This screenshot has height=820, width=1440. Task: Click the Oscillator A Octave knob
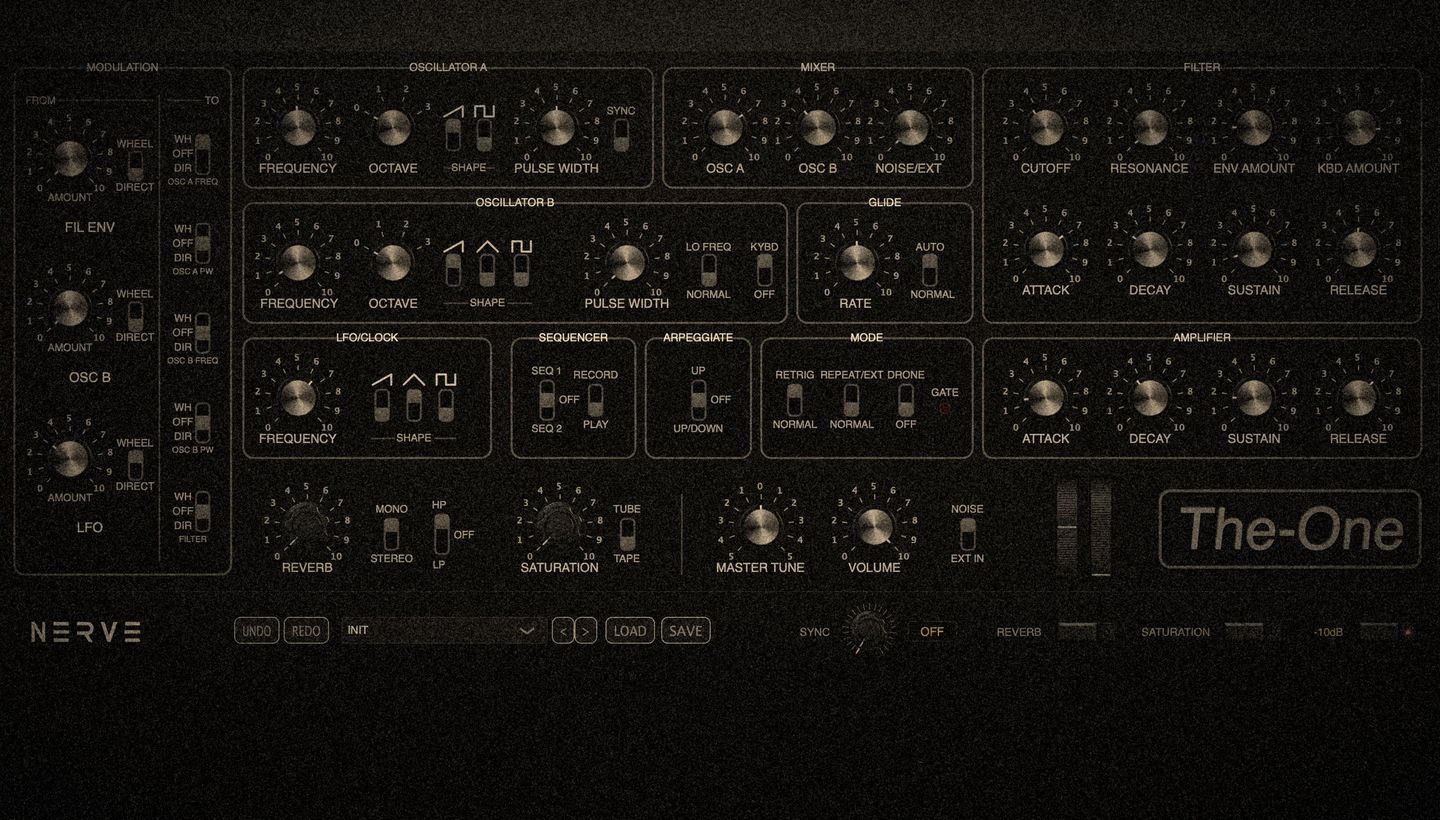pos(393,127)
